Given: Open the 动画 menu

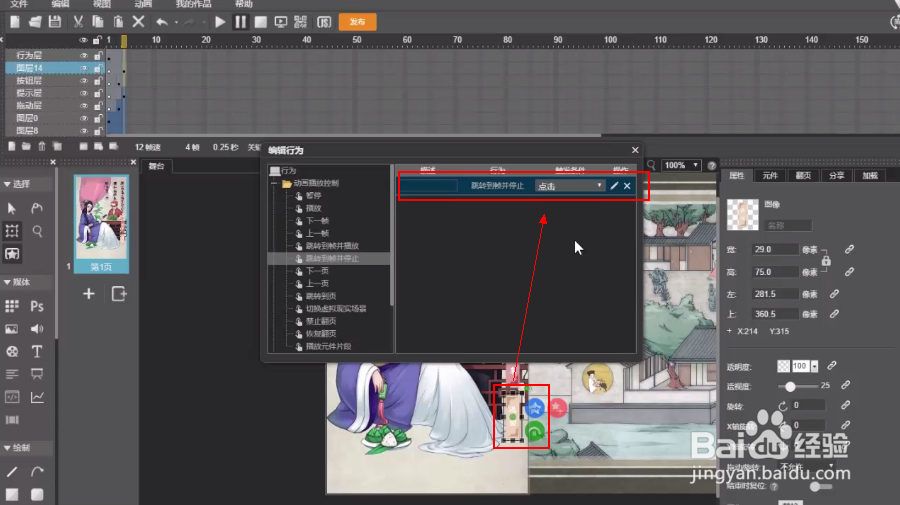Looking at the screenshot, I should (143, 4).
